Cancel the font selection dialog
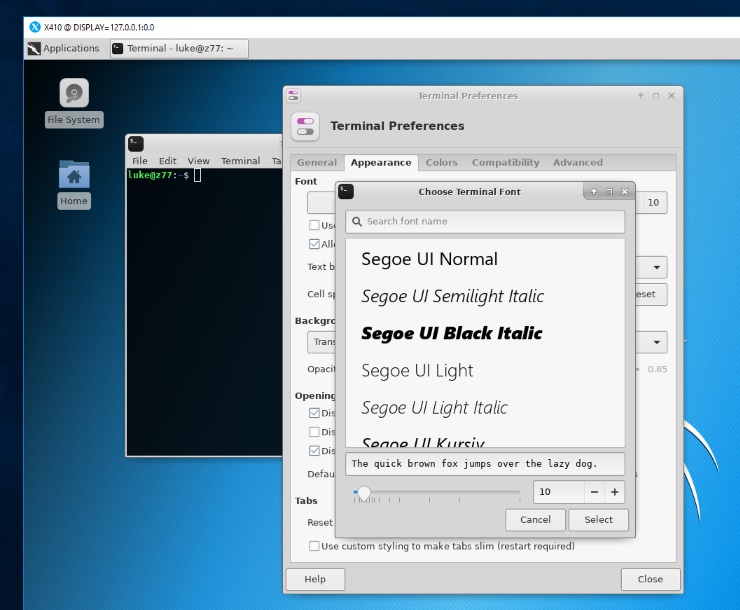 pyautogui.click(x=535, y=520)
